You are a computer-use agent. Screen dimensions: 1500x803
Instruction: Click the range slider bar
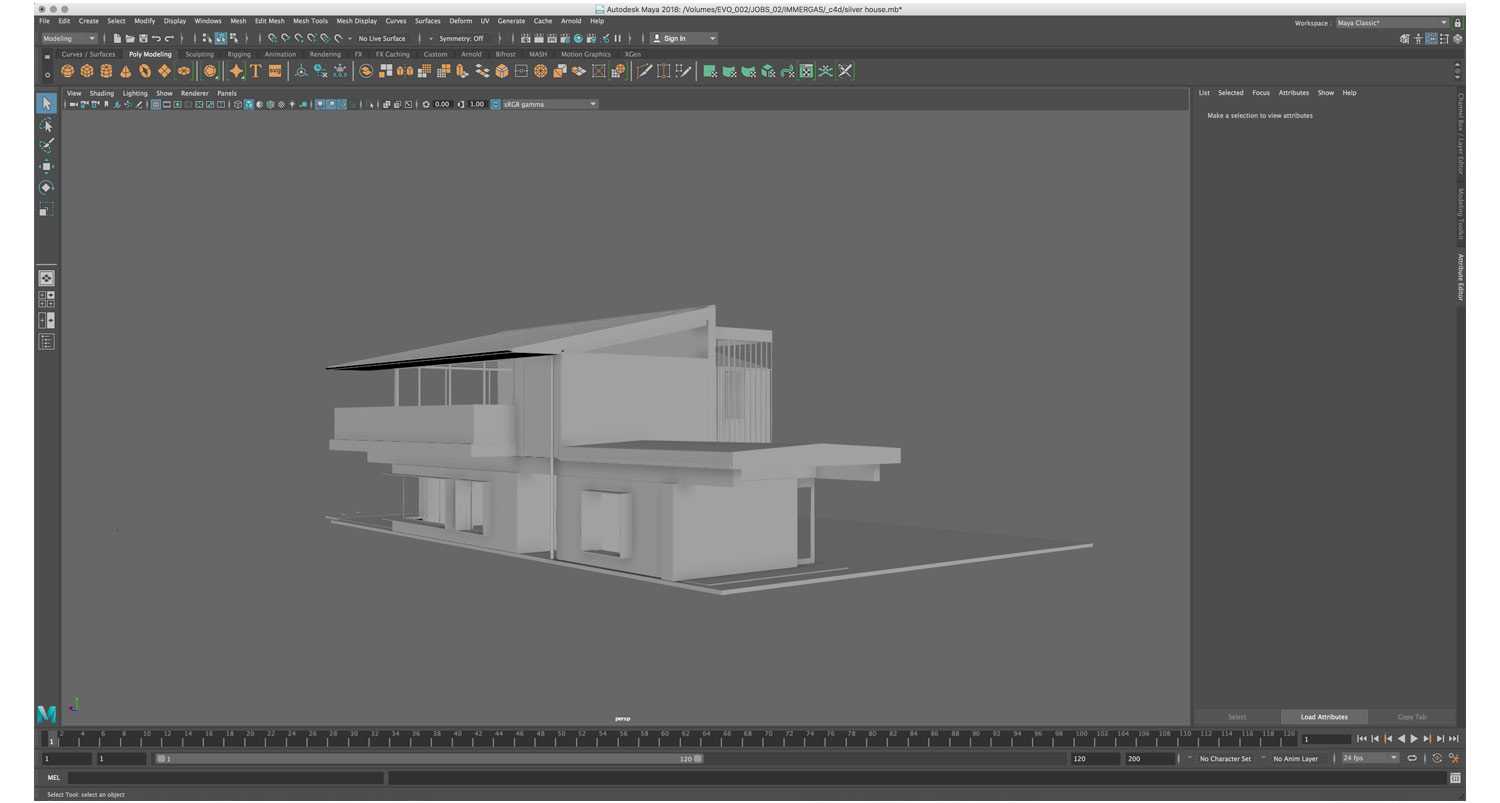[430, 759]
